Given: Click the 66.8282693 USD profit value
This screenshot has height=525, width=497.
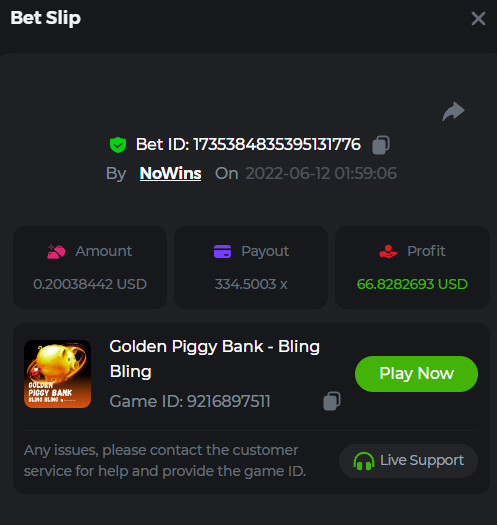Looking at the screenshot, I should 412,284.
